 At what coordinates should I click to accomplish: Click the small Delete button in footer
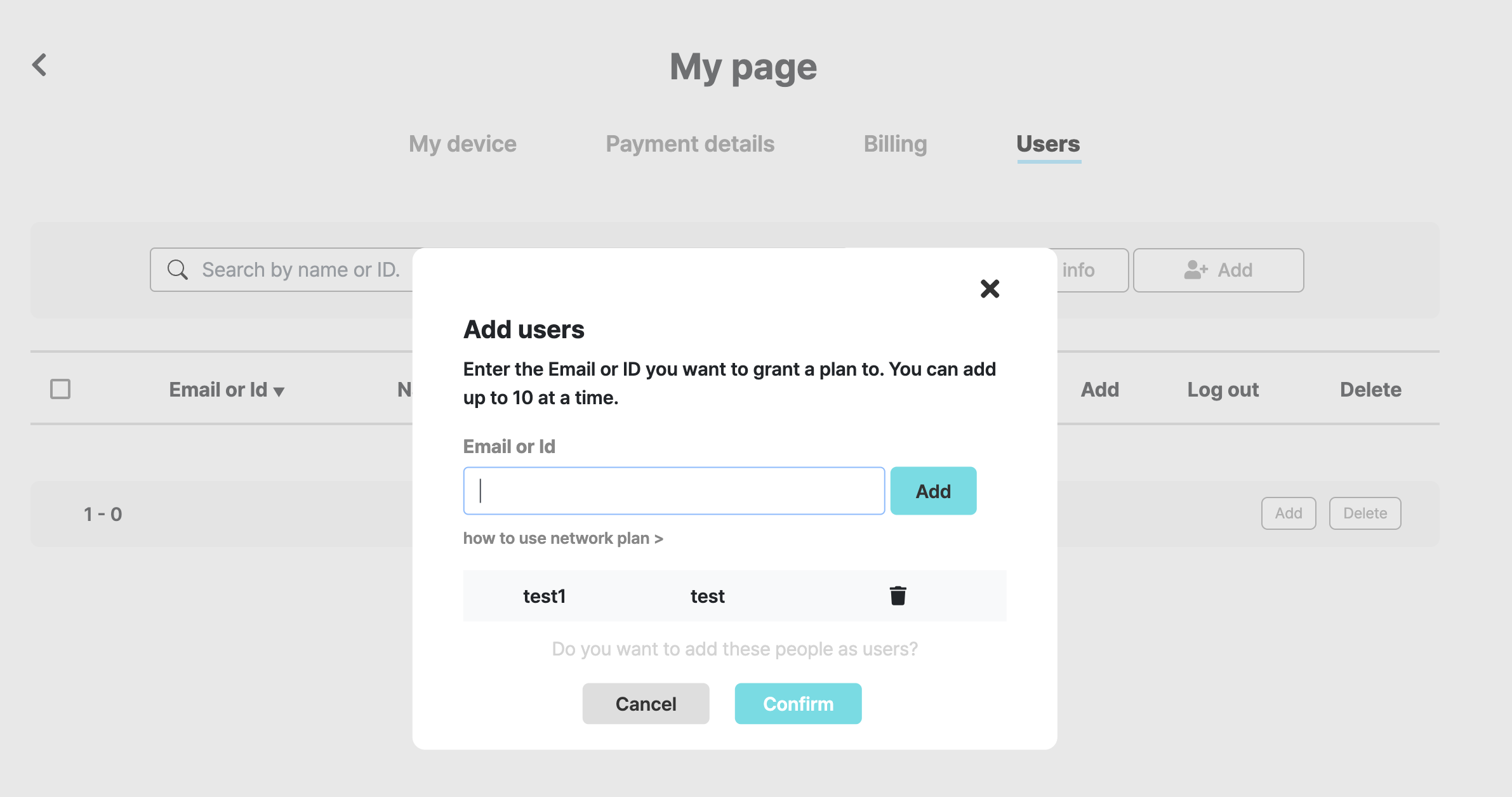pos(1365,513)
